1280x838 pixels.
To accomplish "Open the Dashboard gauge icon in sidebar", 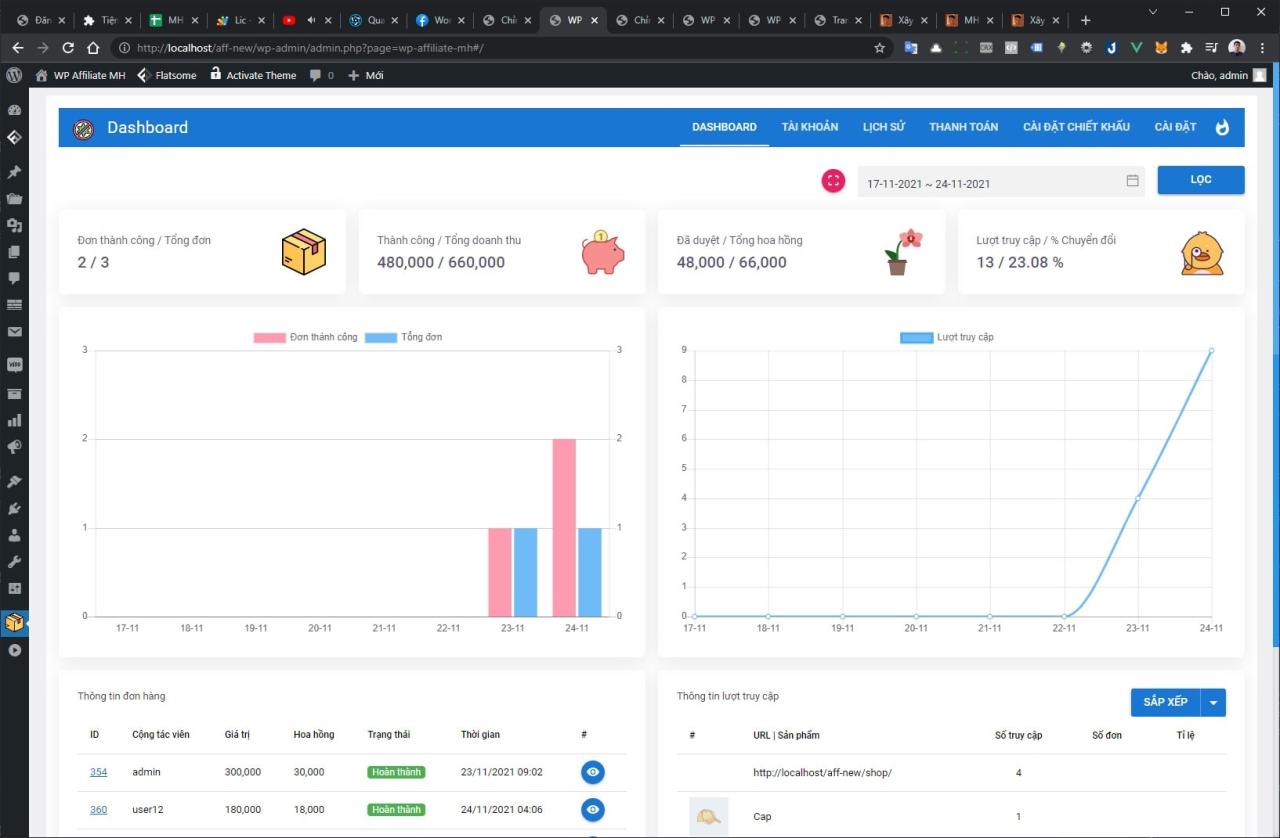I will point(14,109).
